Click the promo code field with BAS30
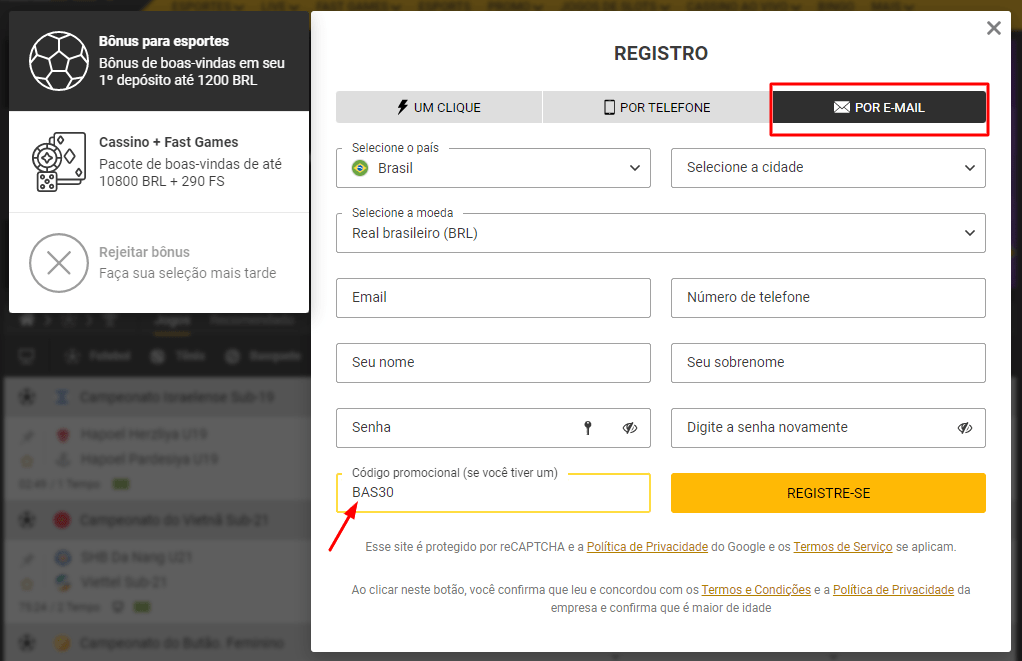This screenshot has height=661, width=1022. 493,493
